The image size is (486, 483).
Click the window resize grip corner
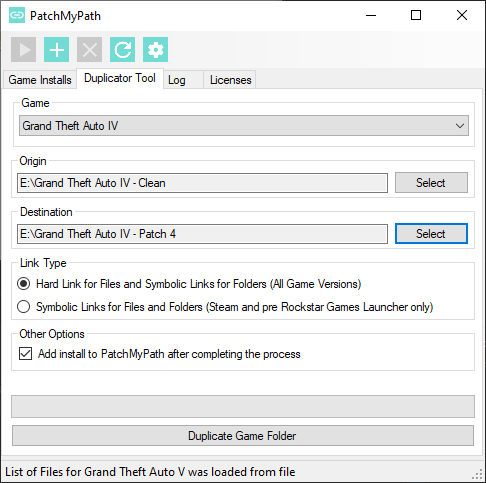click(x=478, y=473)
